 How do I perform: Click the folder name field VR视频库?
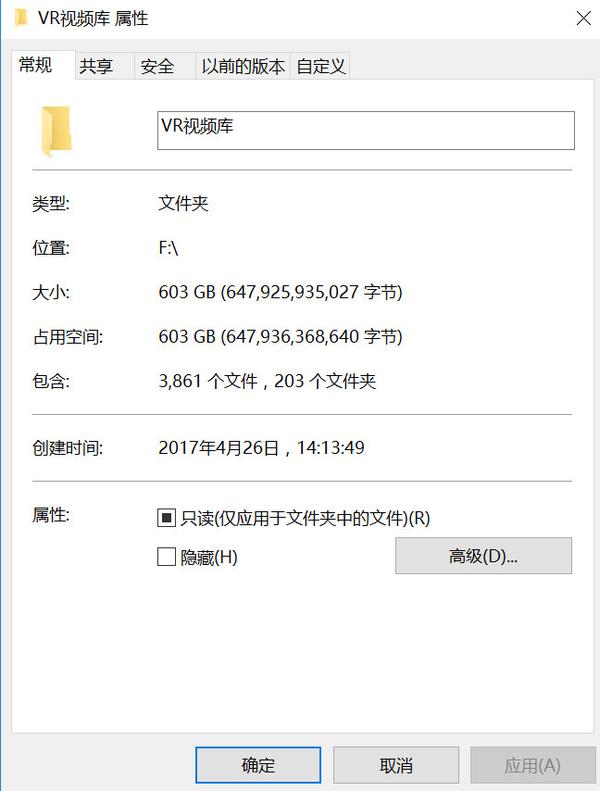coord(366,131)
